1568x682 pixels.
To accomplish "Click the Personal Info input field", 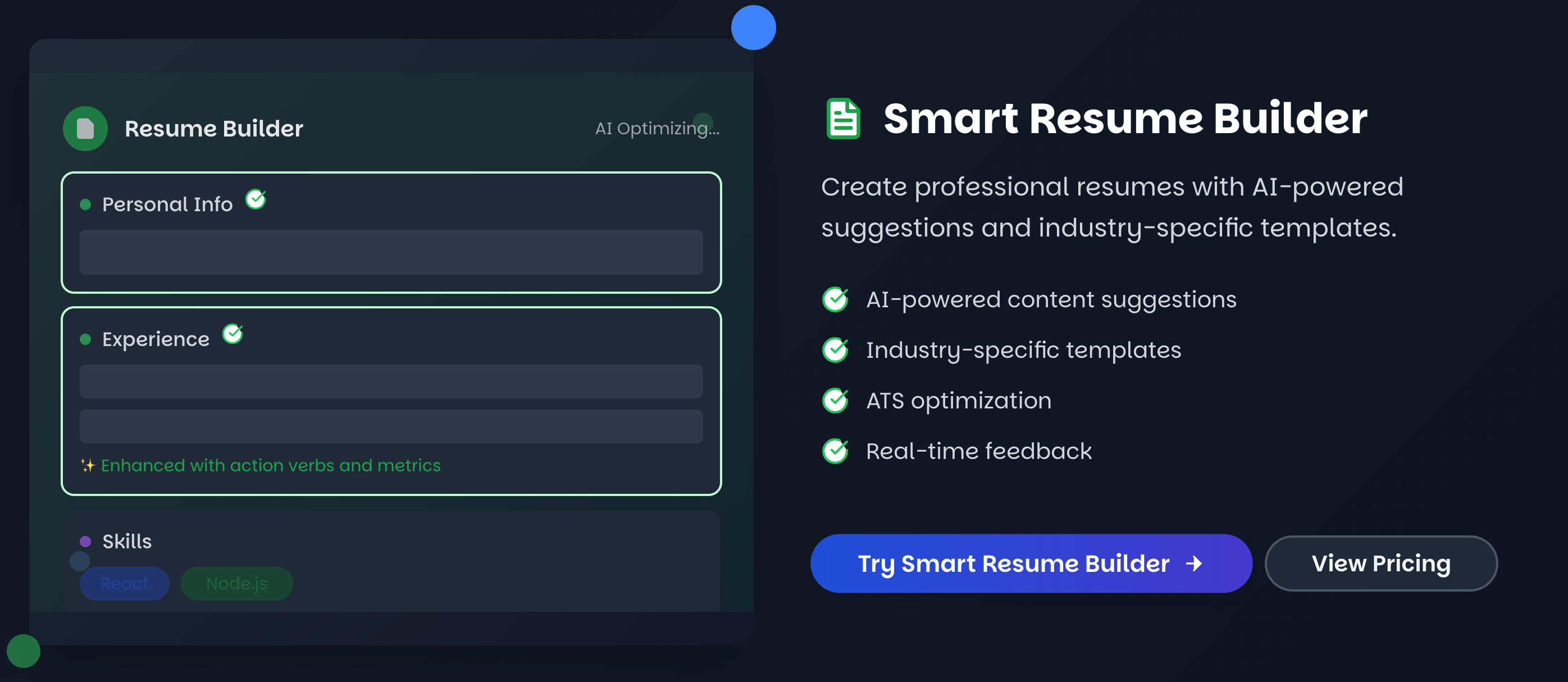I will click(x=391, y=252).
